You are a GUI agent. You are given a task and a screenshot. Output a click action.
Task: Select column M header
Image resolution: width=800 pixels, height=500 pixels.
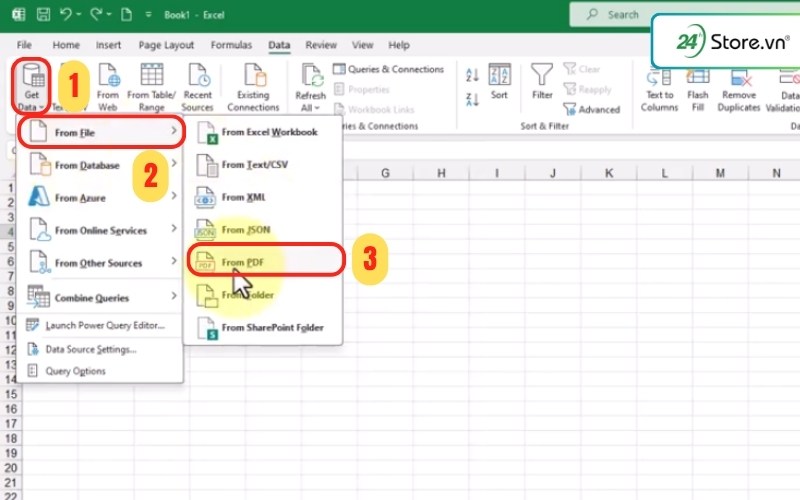click(720, 173)
